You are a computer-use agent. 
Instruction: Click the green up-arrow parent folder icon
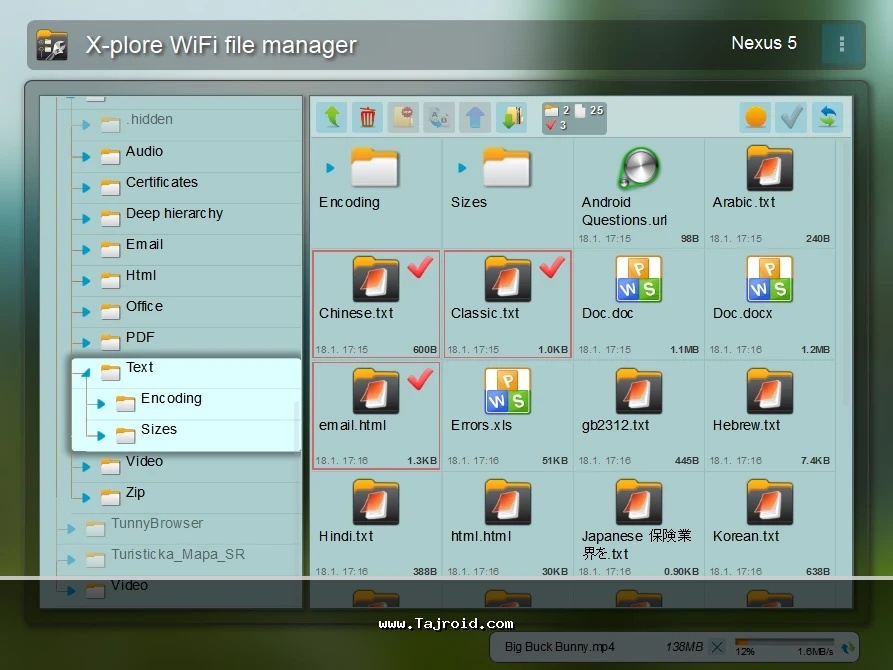(x=332, y=117)
